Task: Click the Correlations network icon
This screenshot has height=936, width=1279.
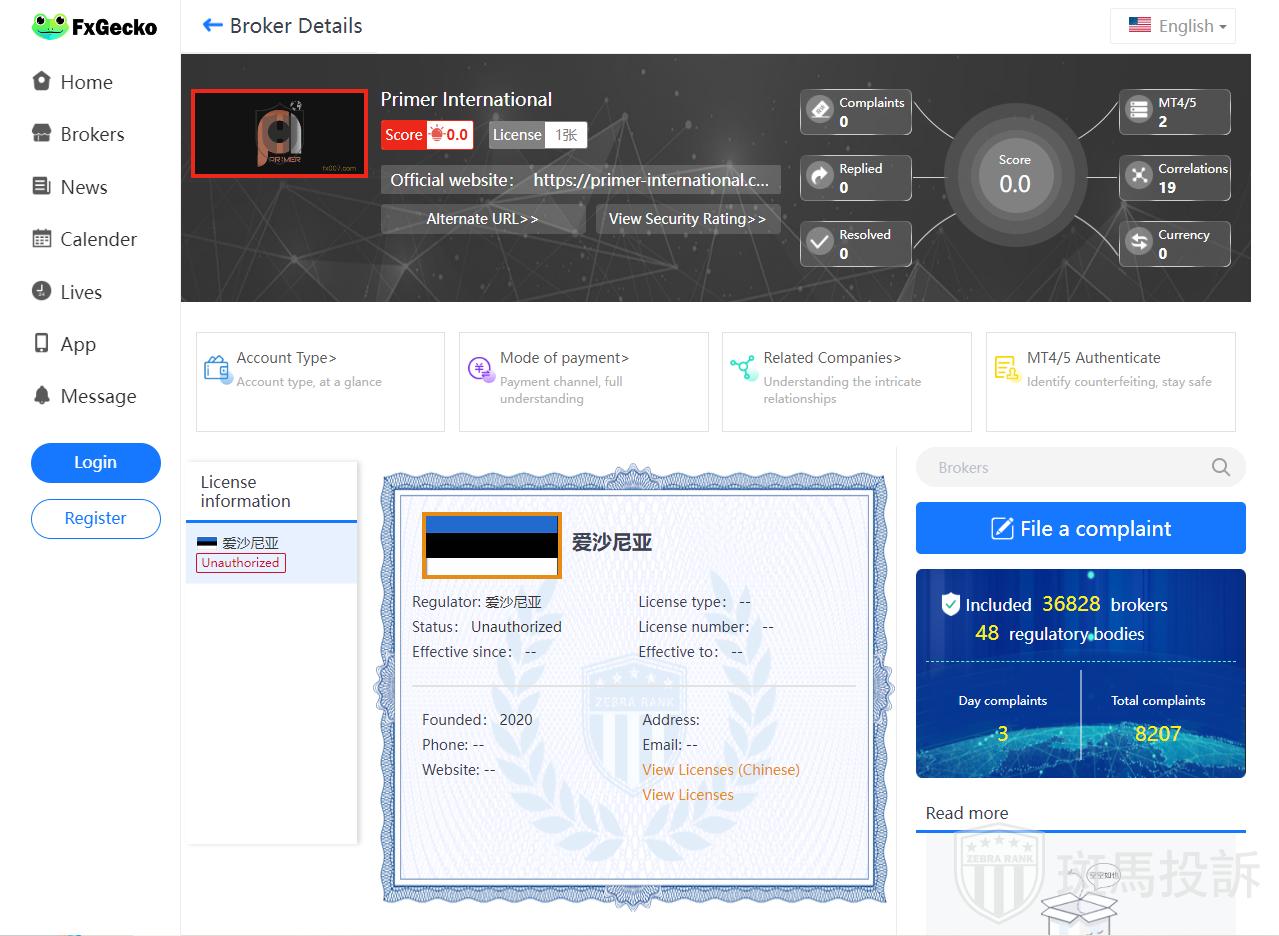Action: coord(1138,176)
